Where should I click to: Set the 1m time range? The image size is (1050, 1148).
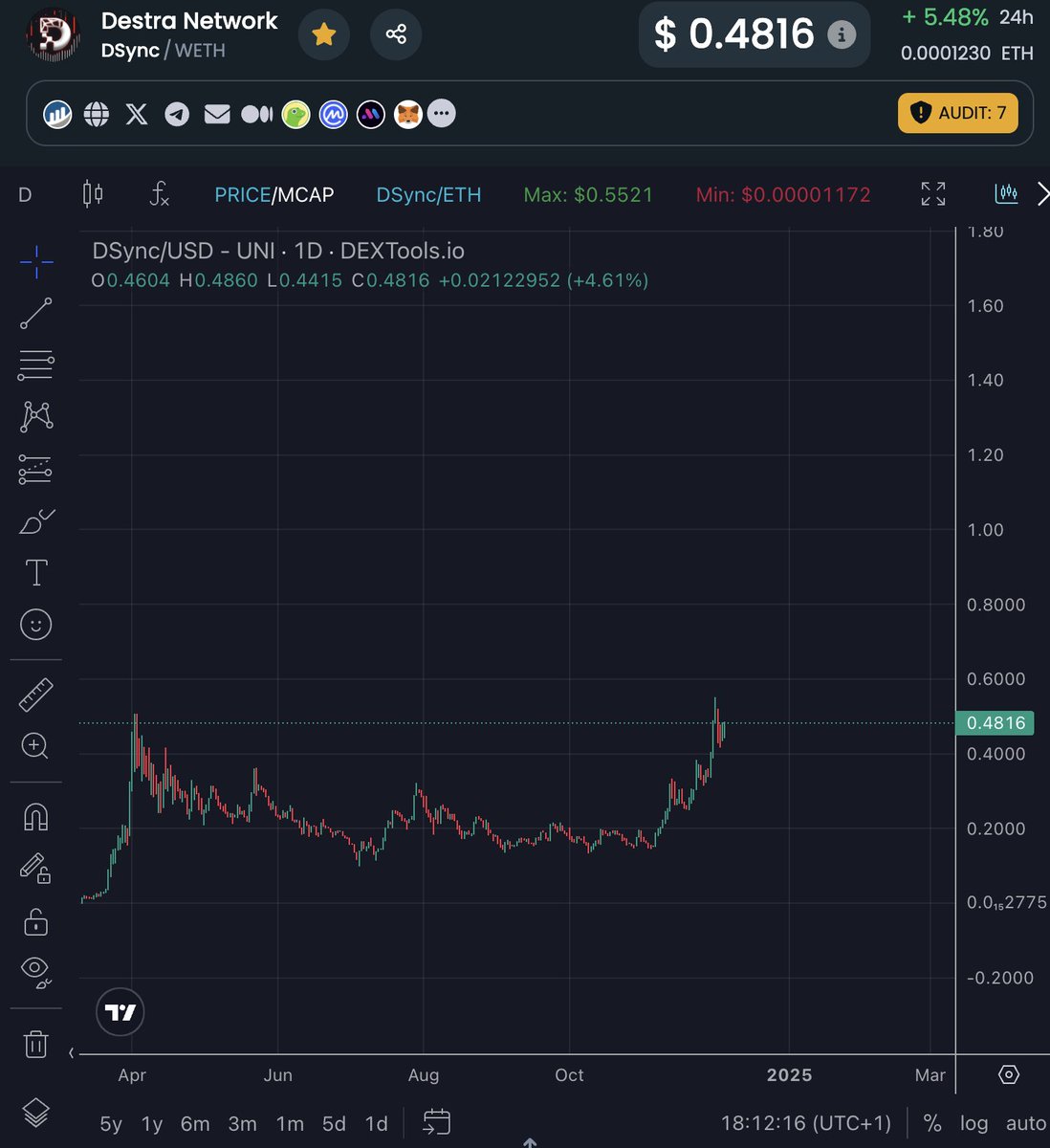pos(290,1123)
